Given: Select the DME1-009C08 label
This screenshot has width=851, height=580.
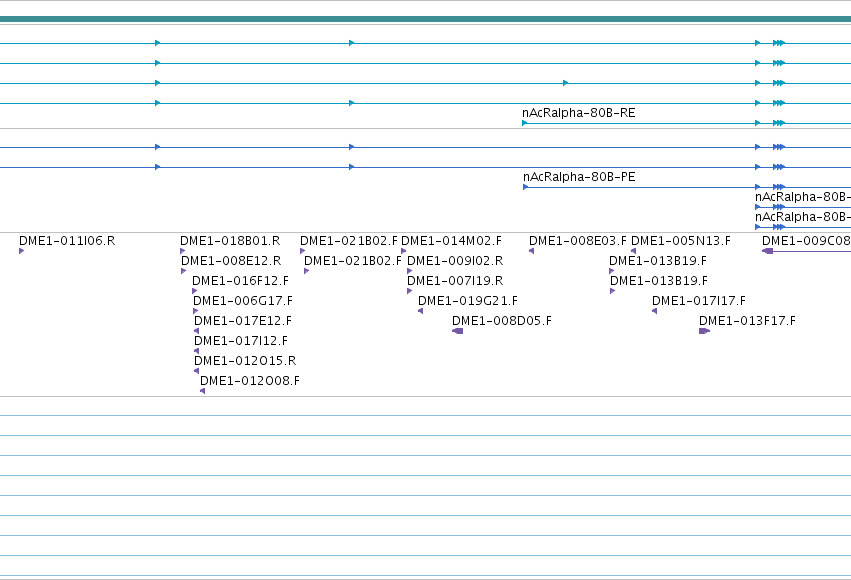Looking at the screenshot, I should tap(806, 241).
